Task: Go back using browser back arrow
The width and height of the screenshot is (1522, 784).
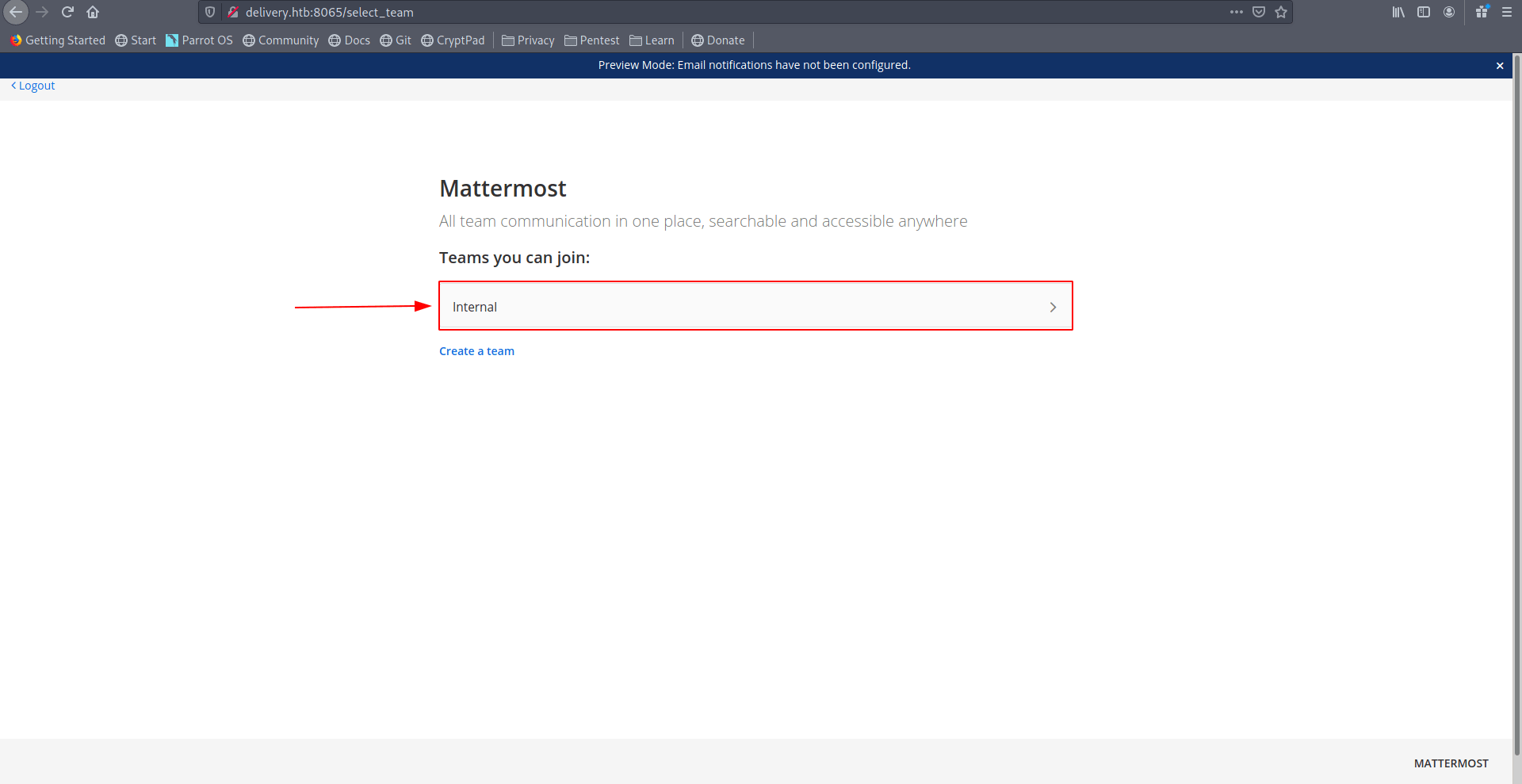Action: [16, 12]
